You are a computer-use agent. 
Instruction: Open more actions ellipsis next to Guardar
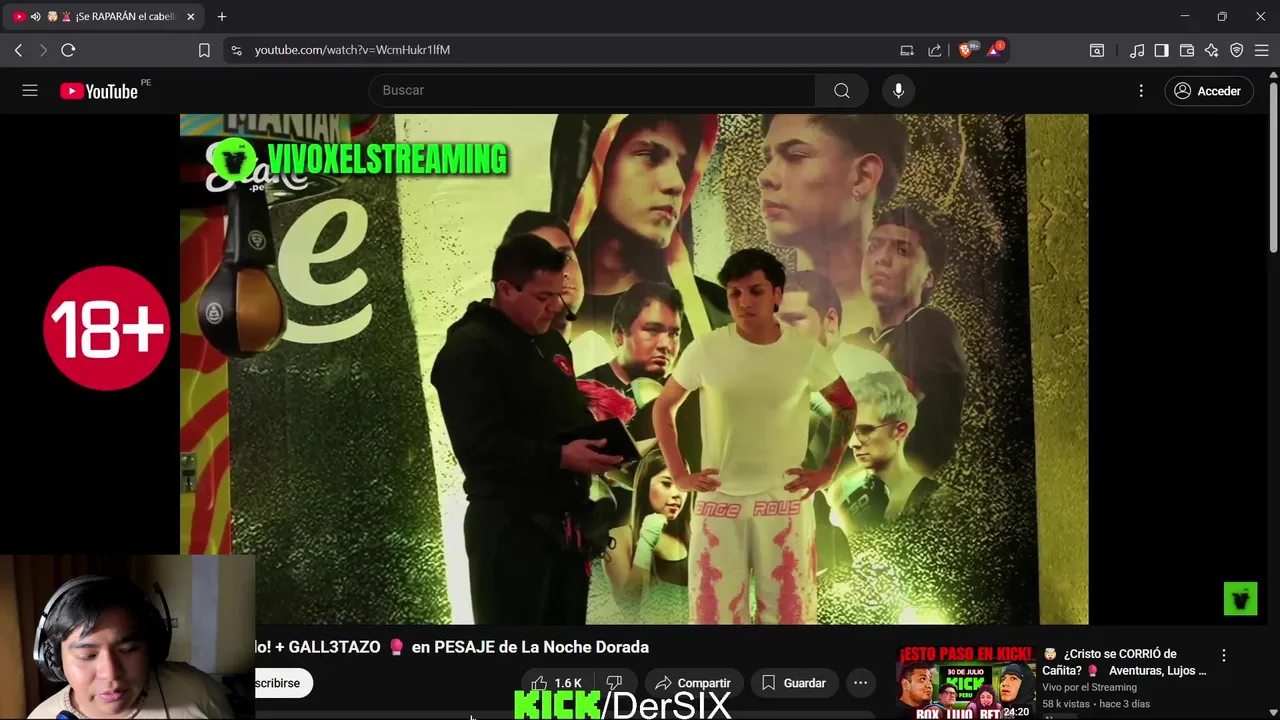pos(860,683)
